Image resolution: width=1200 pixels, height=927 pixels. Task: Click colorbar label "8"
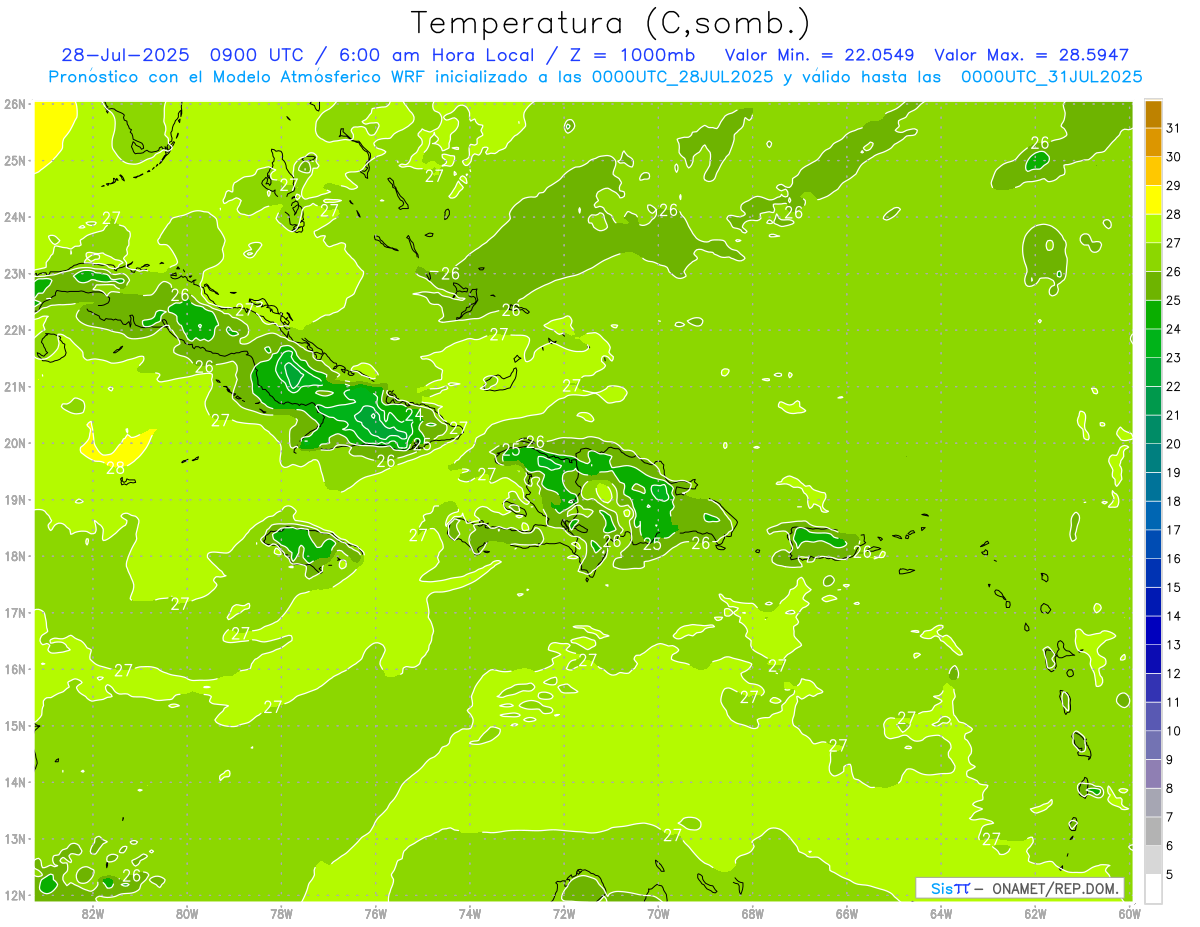click(x=1170, y=788)
